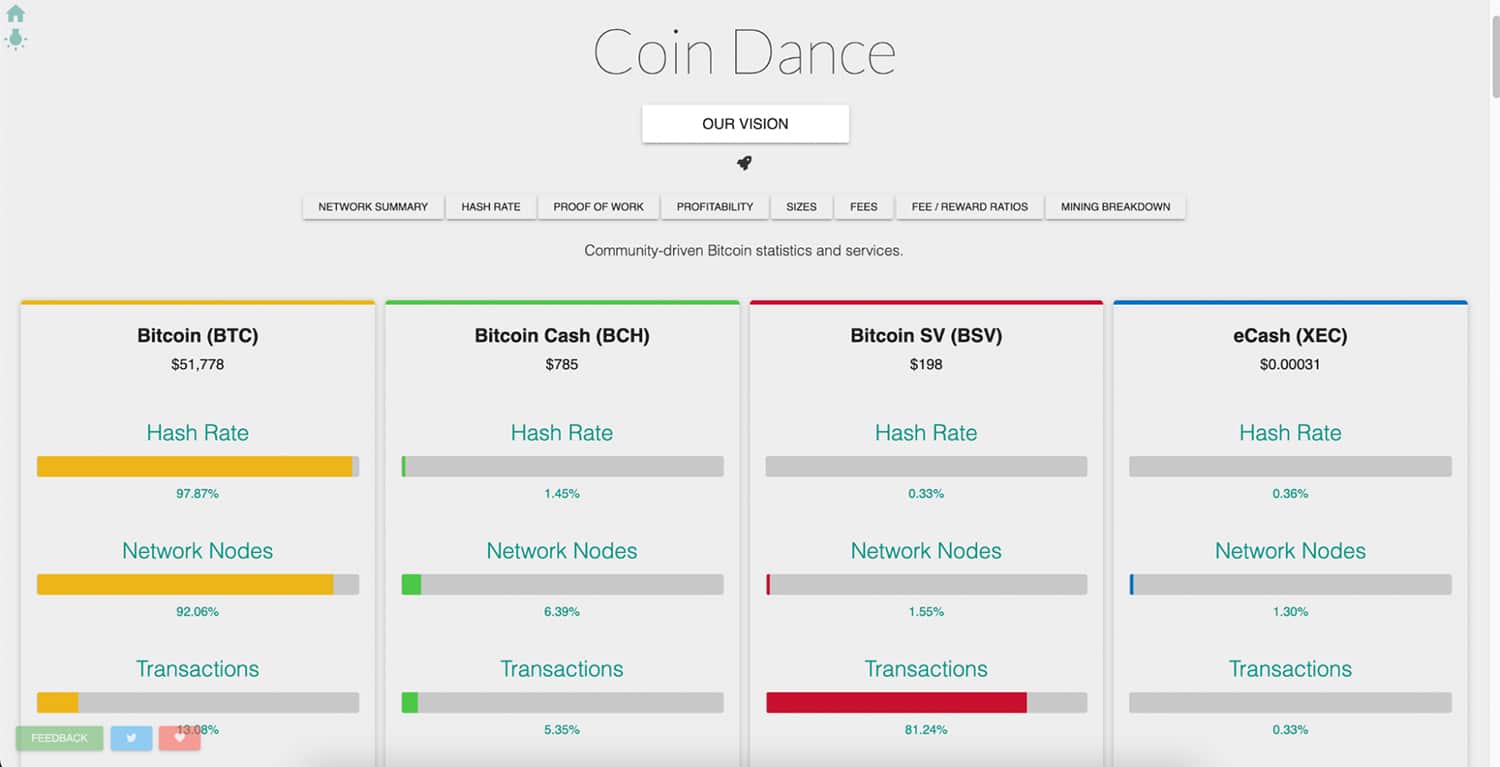Toggle the lightbulb theme icon
The height and width of the screenshot is (767, 1500).
(15, 39)
